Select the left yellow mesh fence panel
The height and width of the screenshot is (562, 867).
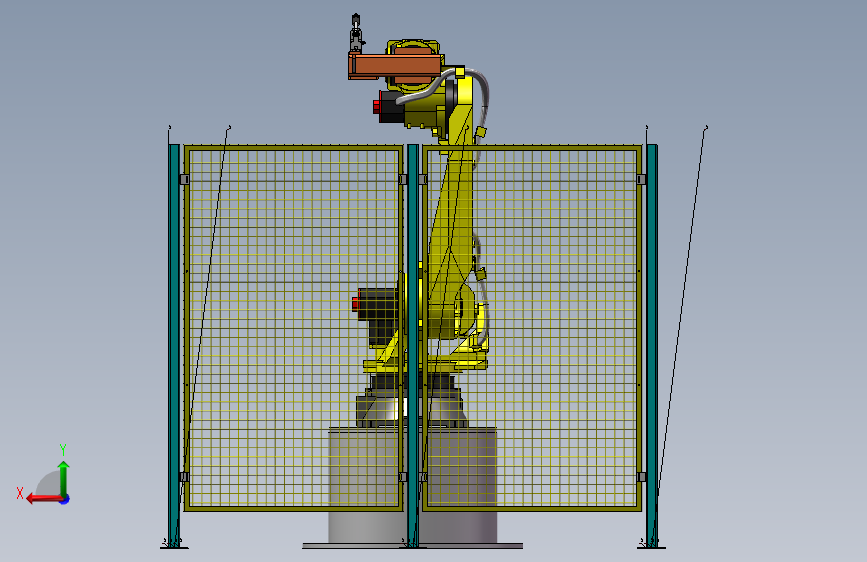[x=294, y=327]
